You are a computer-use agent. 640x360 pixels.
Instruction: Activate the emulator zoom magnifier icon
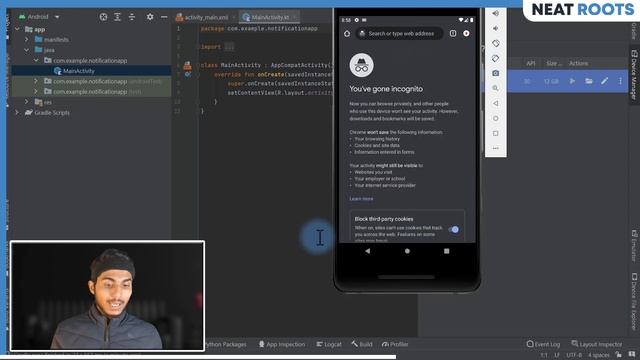coord(496,88)
